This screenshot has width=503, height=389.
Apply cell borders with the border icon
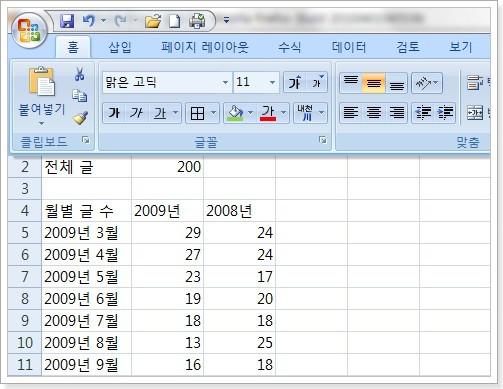coord(197,113)
